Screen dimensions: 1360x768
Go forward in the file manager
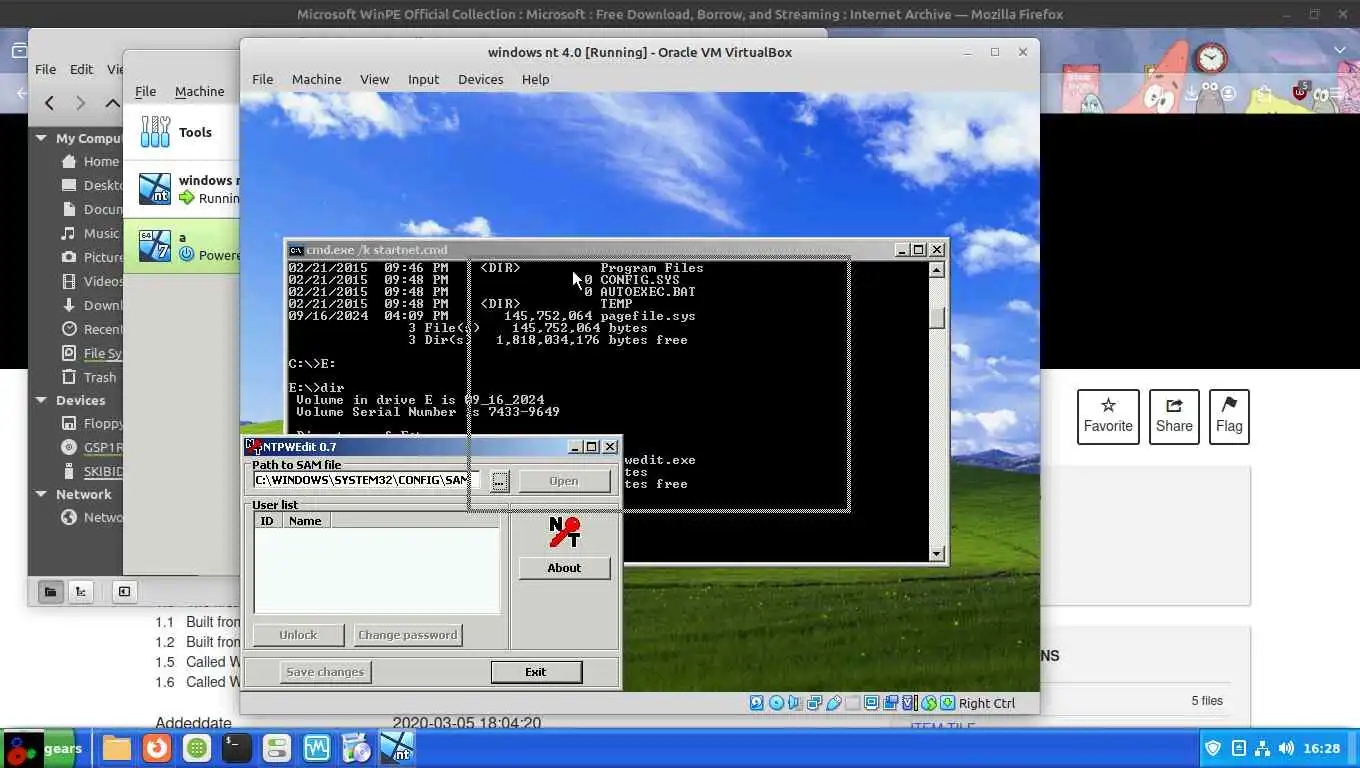(81, 102)
